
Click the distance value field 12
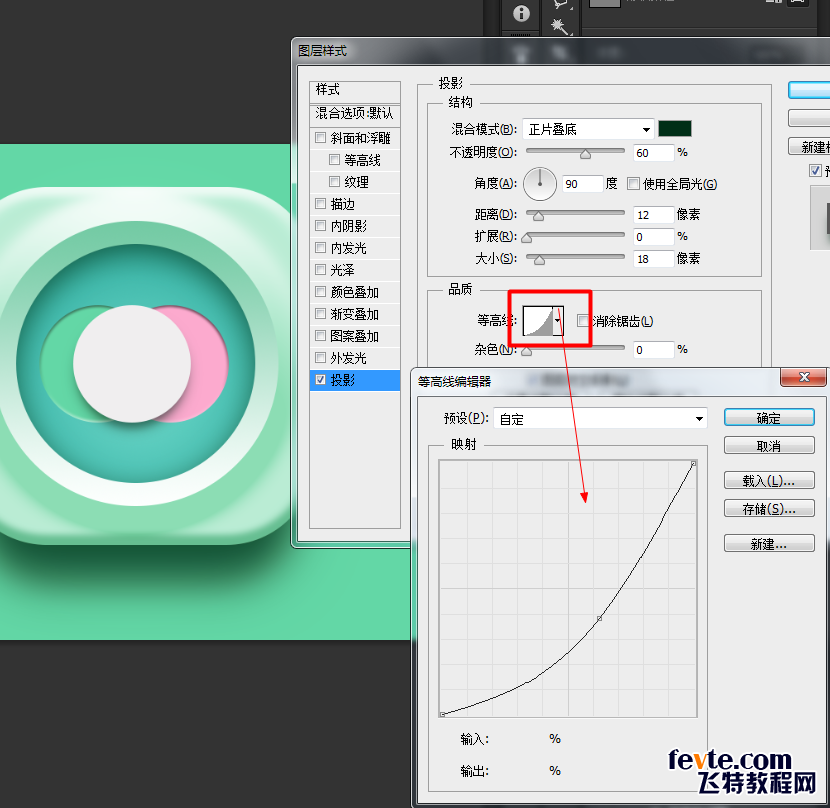[x=654, y=214]
